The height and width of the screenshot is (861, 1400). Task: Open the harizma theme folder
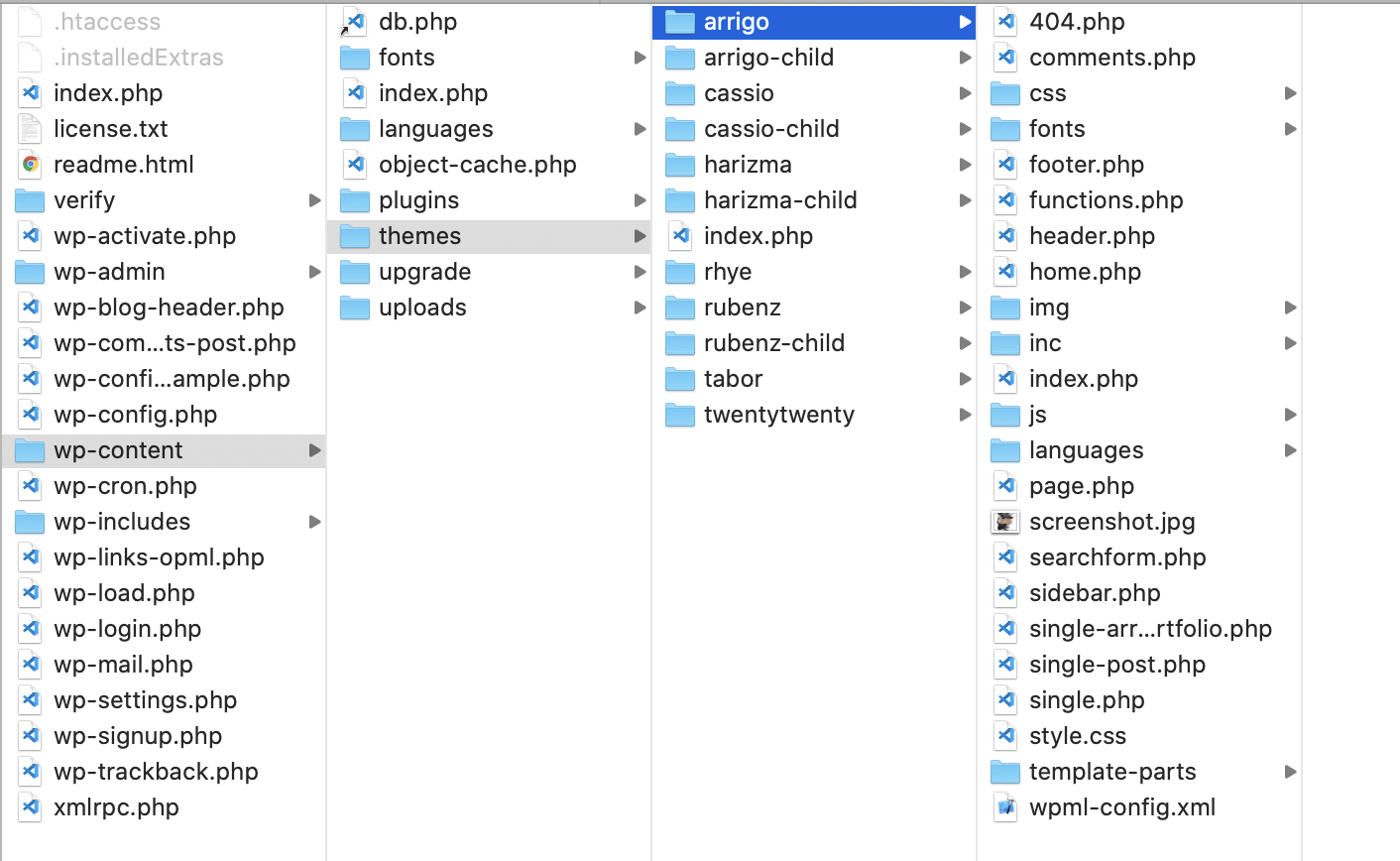click(x=748, y=165)
